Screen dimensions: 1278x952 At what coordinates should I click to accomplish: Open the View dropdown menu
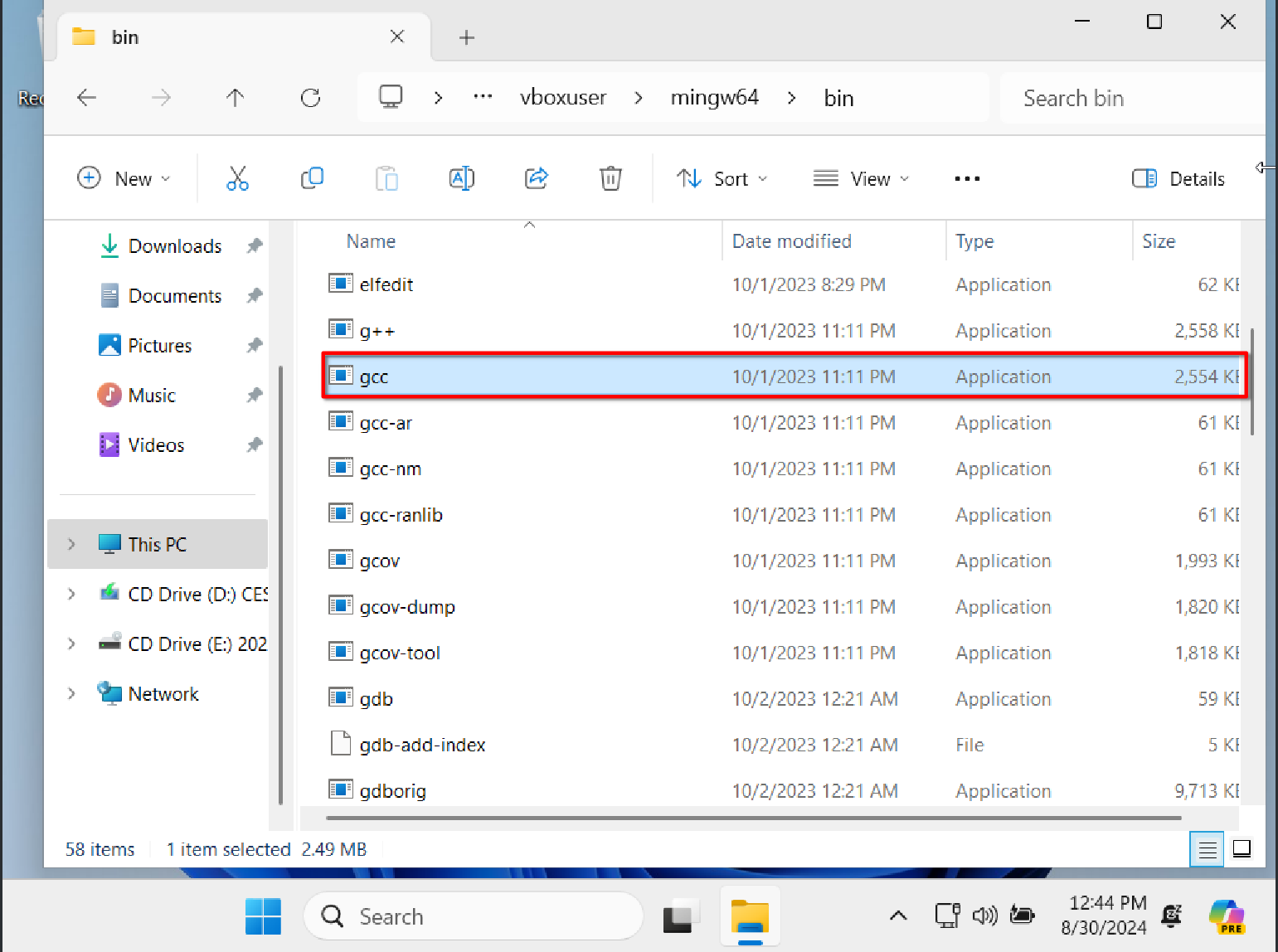coord(861,178)
